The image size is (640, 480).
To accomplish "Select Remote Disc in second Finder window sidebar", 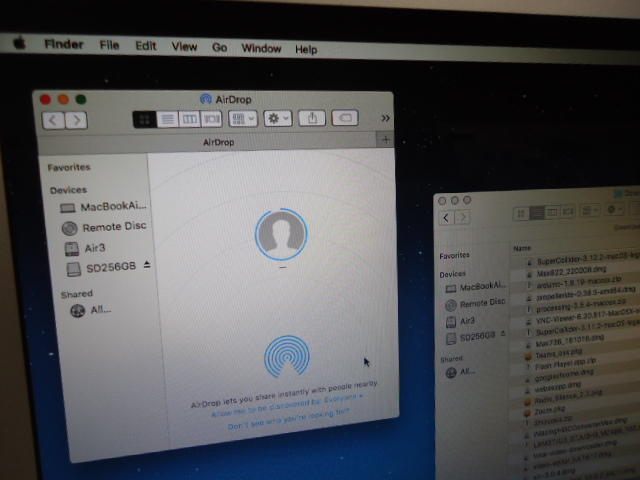I will pyautogui.click(x=476, y=303).
